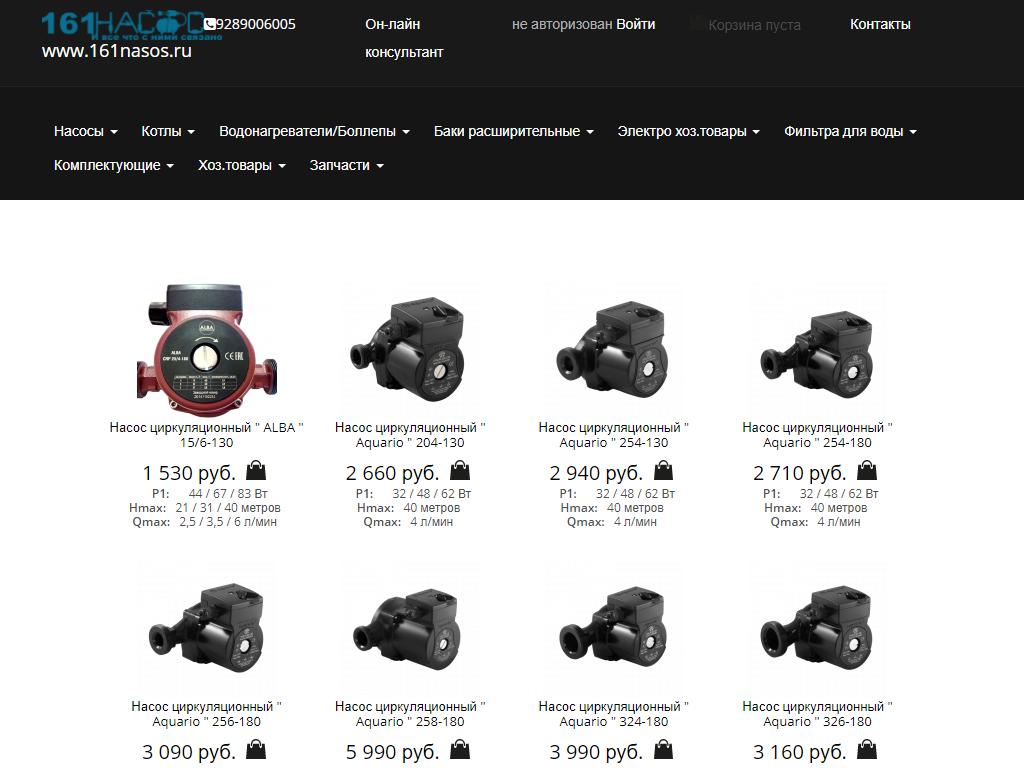This screenshot has height=768, width=1024.
Task: Expand the Насосы dropdown menu
Action: [x=85, y=131]
